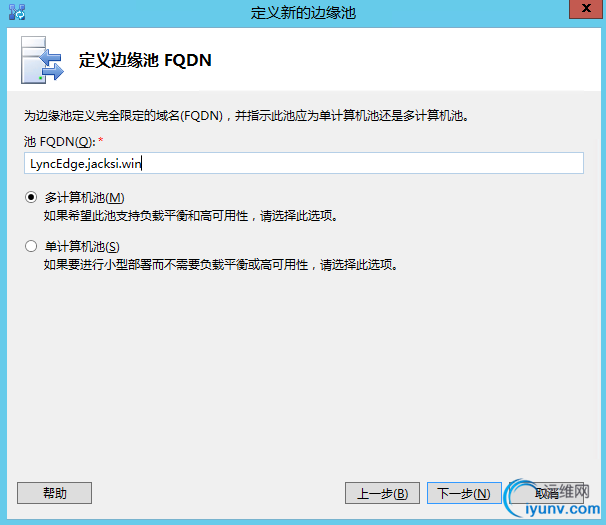The image size is (606, 525).
Task: Close the 定义新的边缘池 dialog window
Action: [586, 9]
